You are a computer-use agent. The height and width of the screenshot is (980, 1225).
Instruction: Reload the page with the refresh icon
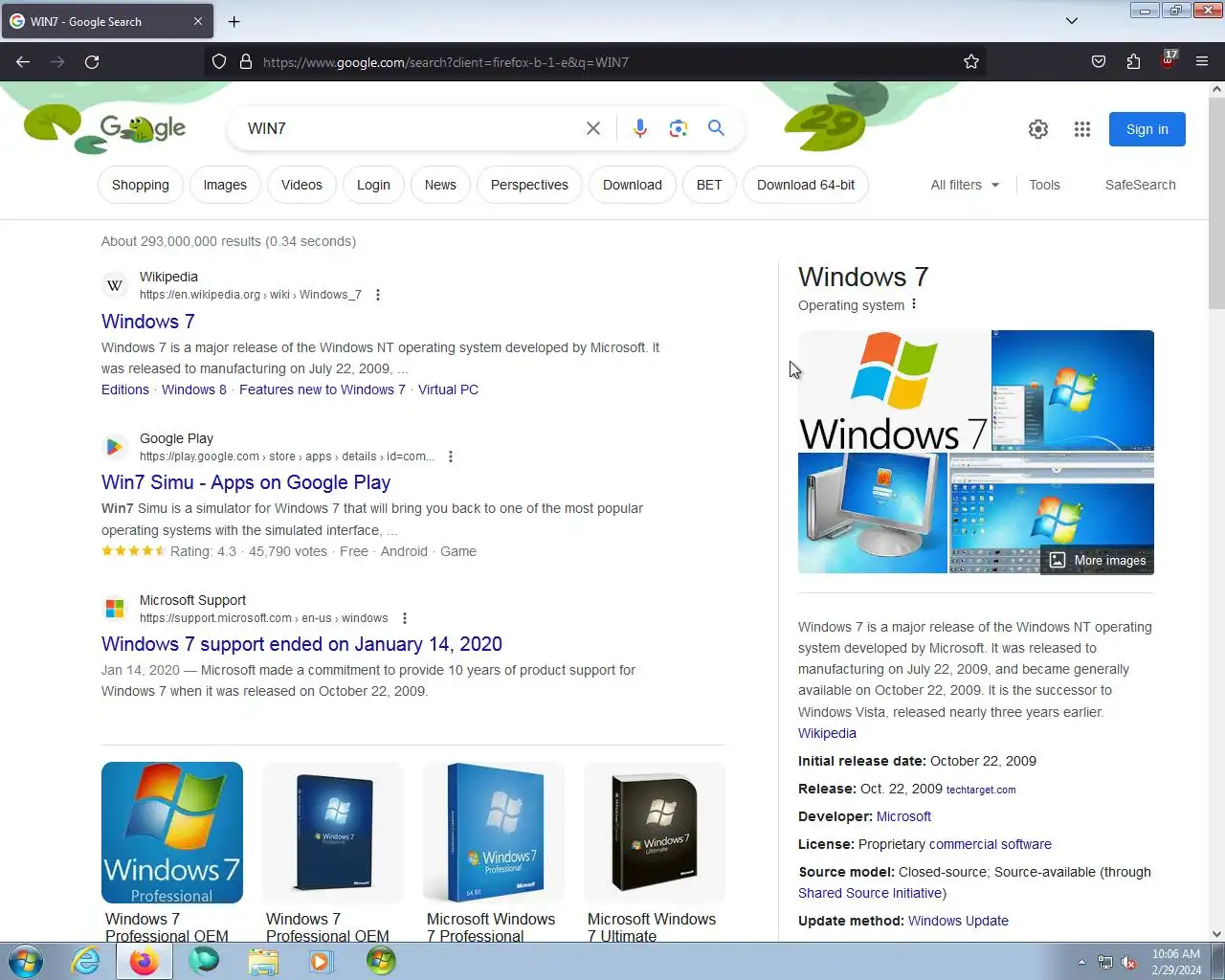coord(92,62)
